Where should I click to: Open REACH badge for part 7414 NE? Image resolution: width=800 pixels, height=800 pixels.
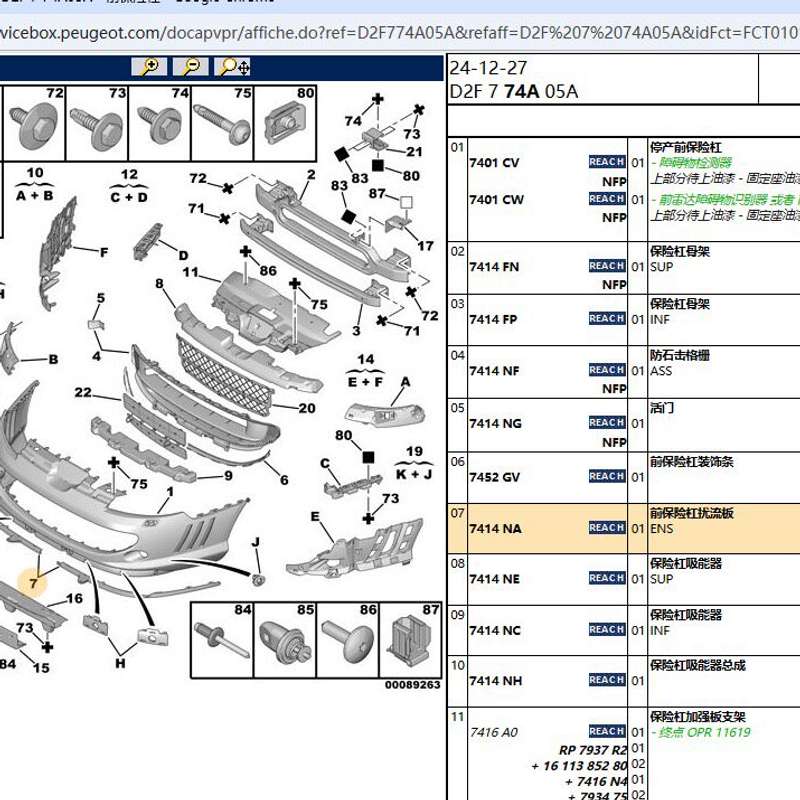[x=607, y=578]
